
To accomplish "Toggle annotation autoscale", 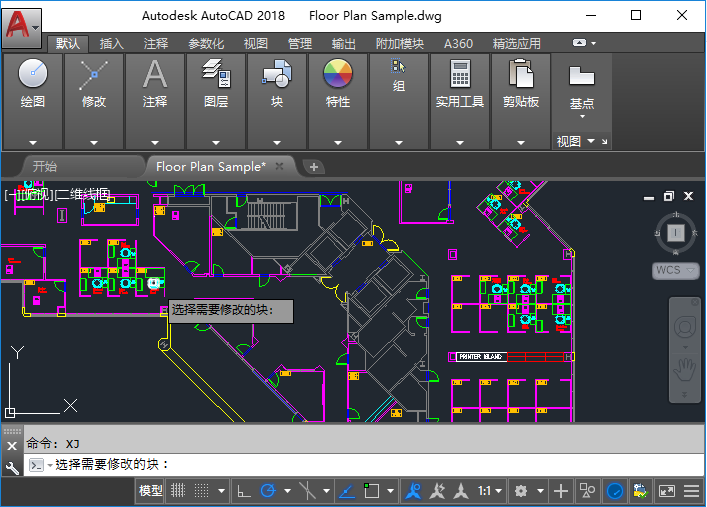I will (x=437, y=491).
